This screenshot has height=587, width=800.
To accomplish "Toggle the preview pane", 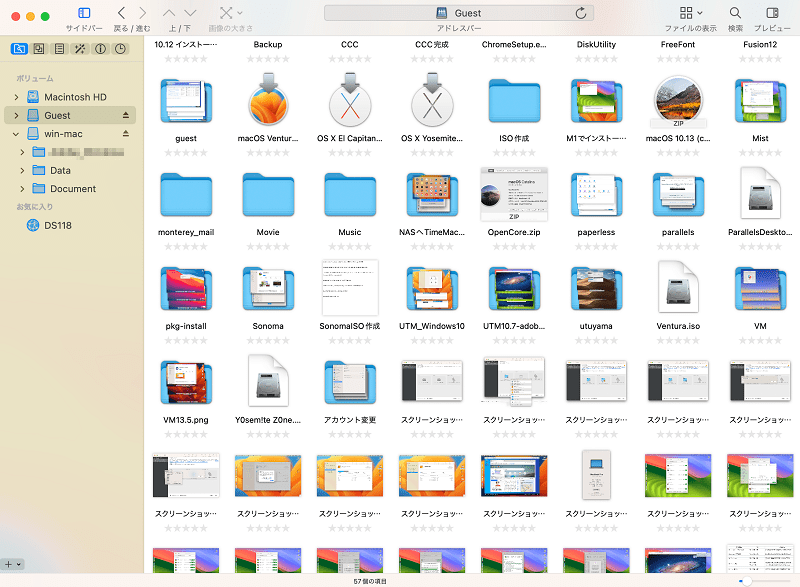I will [x=772, y=13].
